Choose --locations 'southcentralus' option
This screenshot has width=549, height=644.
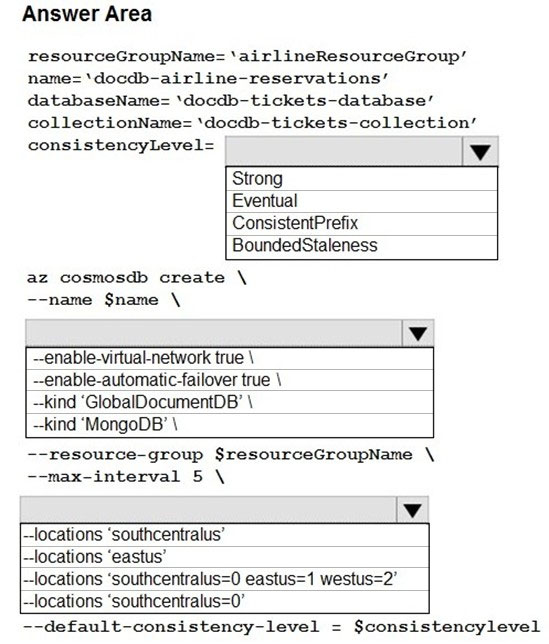pos(225,535)
